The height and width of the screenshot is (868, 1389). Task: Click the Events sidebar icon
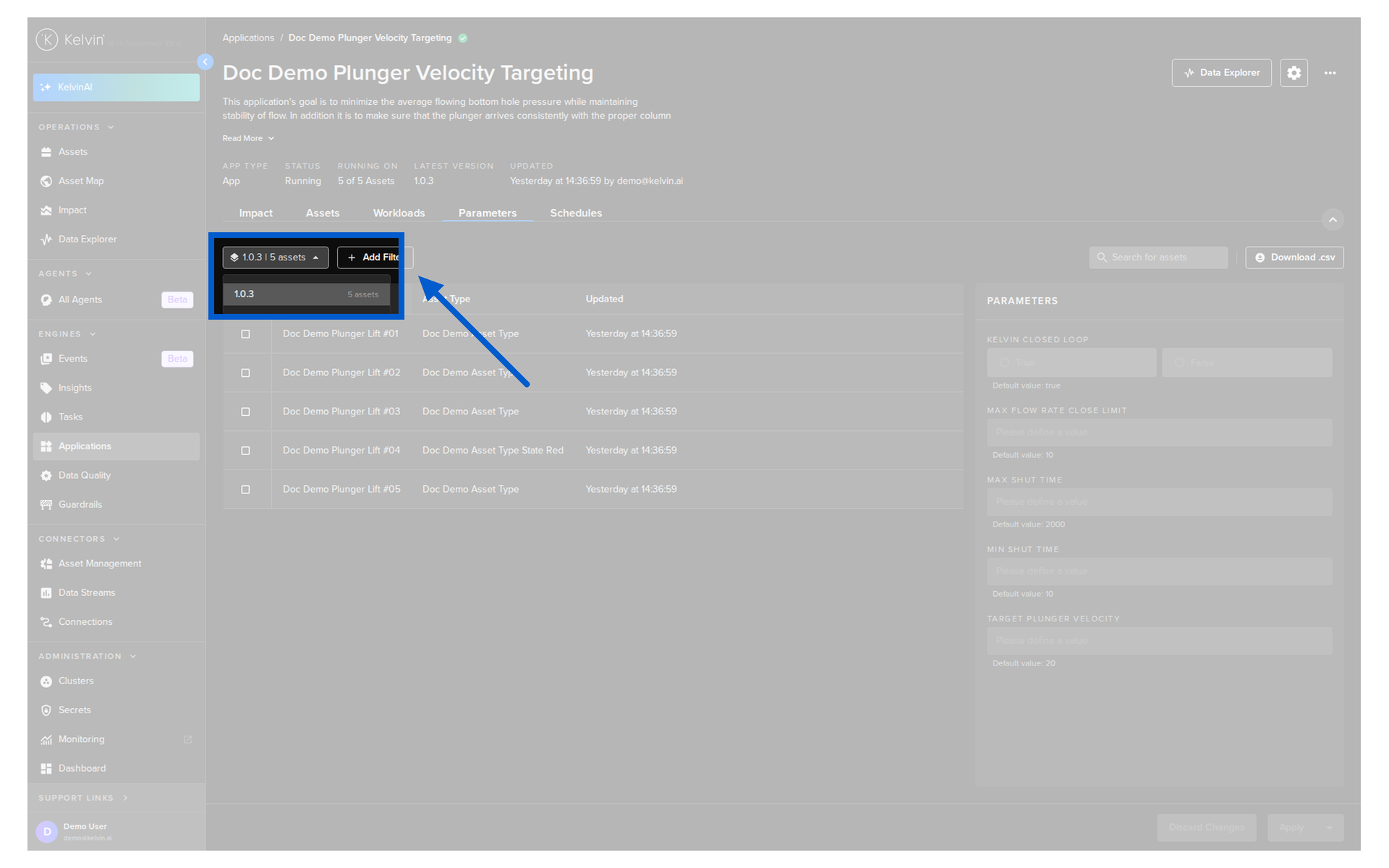(x=46, y=359)
